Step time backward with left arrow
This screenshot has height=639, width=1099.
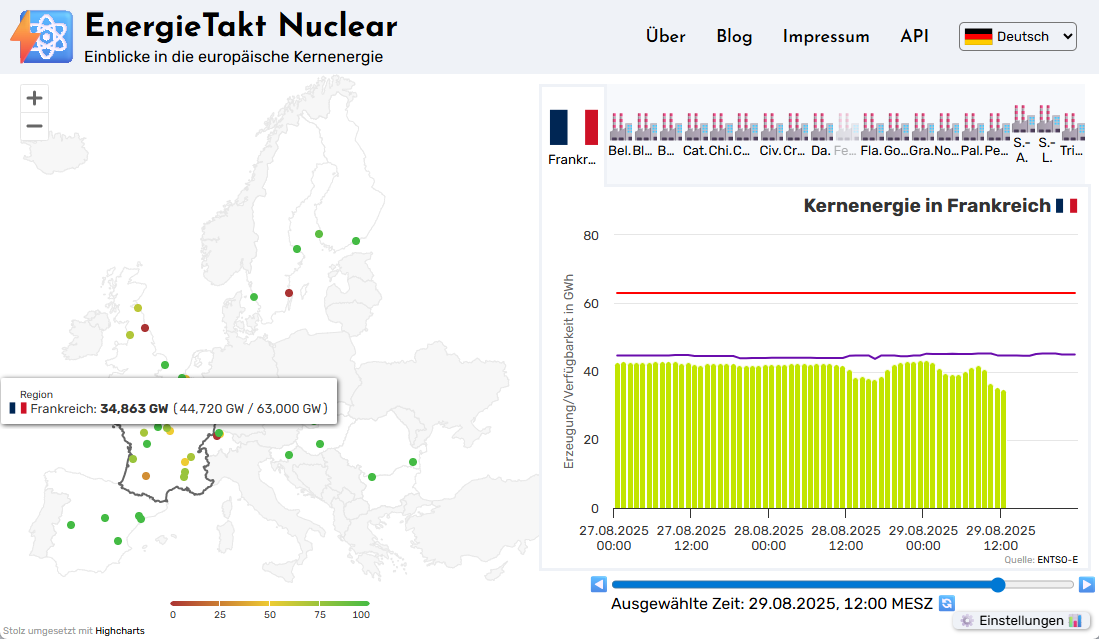tap(598, 584)
